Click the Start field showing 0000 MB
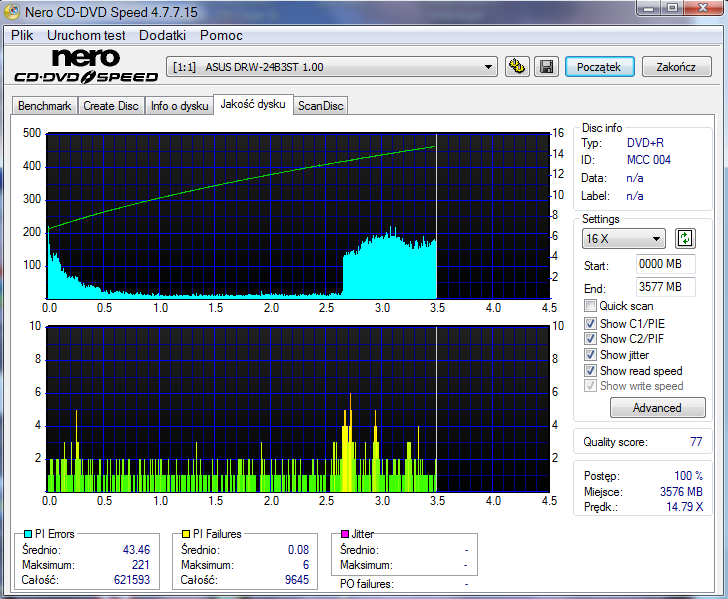Screen dimensions: 728x599 click(x=665, y=264)
